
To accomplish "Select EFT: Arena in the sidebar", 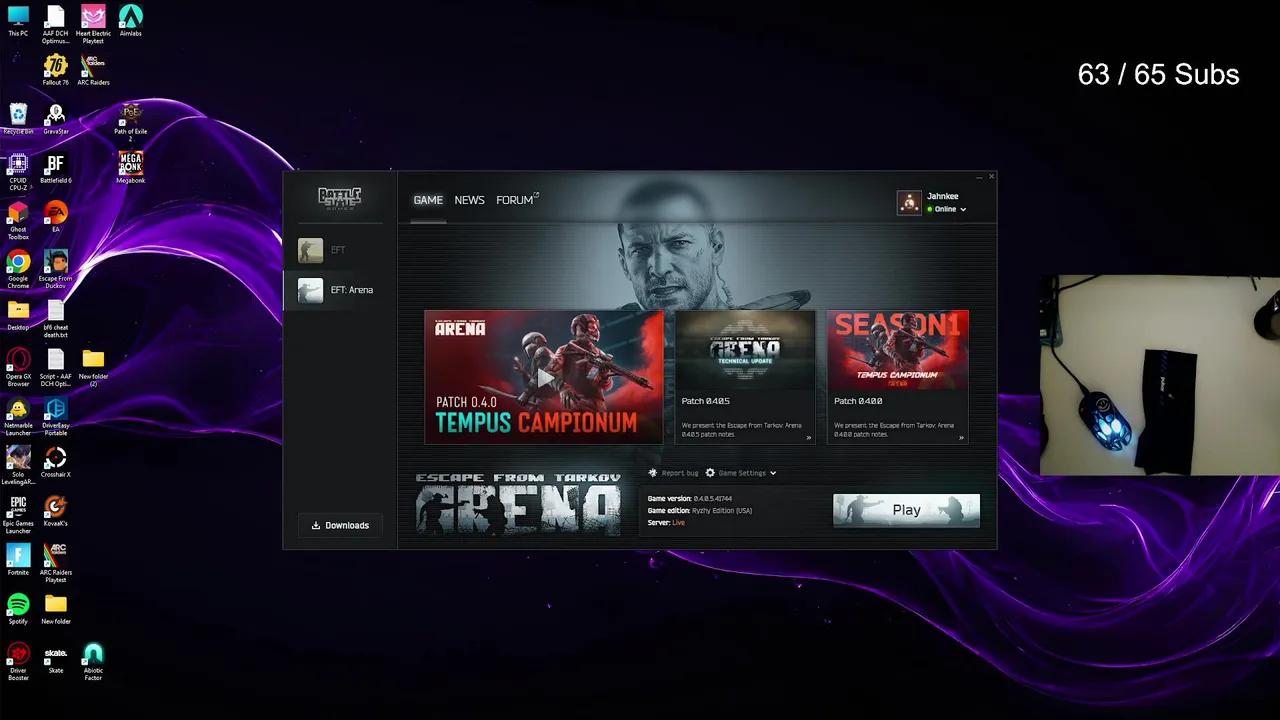I will [340, 290].
